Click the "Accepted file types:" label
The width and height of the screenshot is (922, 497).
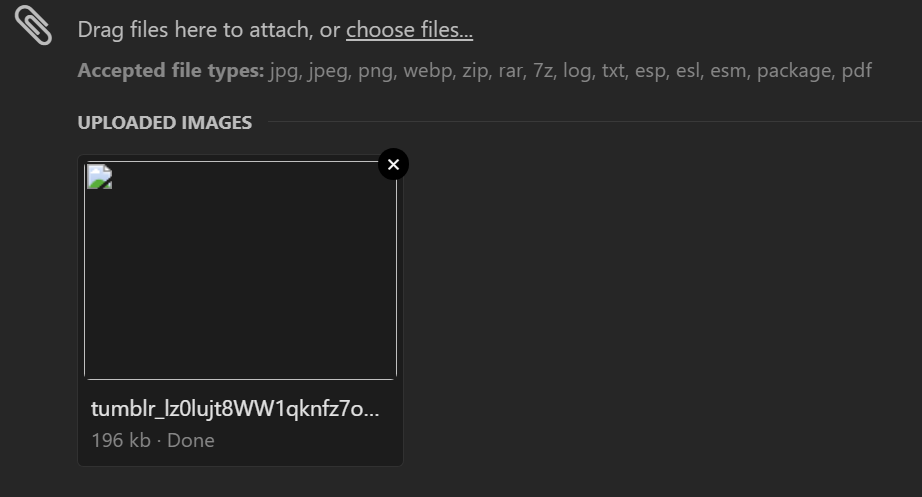[x=171, y=71]
